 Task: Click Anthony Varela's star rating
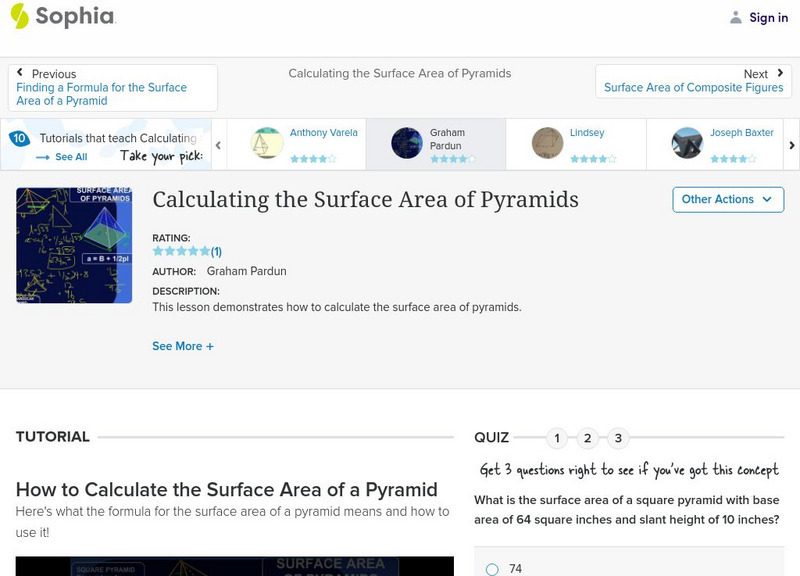[313, 159]
